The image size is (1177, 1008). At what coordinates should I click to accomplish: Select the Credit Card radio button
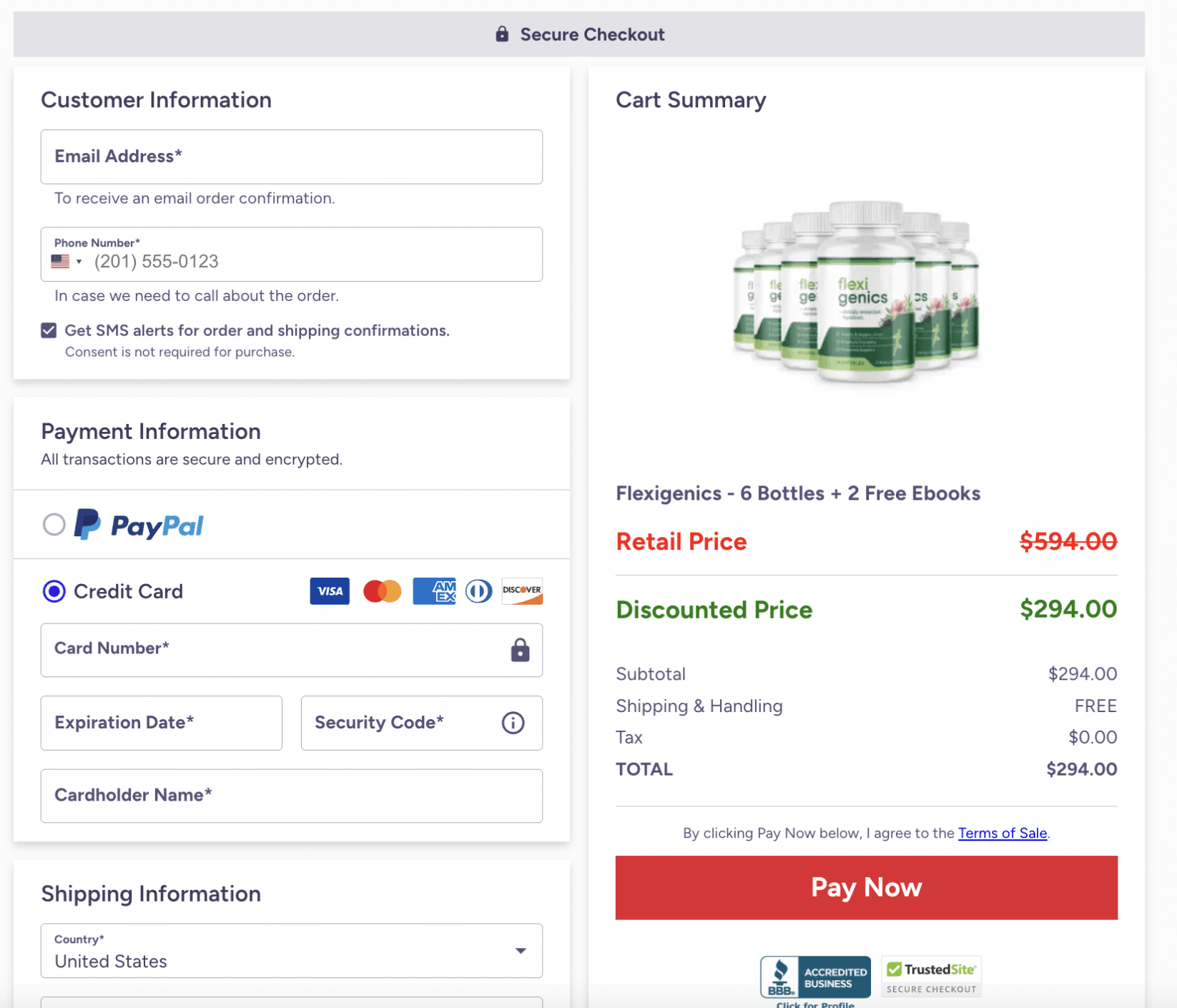coord(54,591)
